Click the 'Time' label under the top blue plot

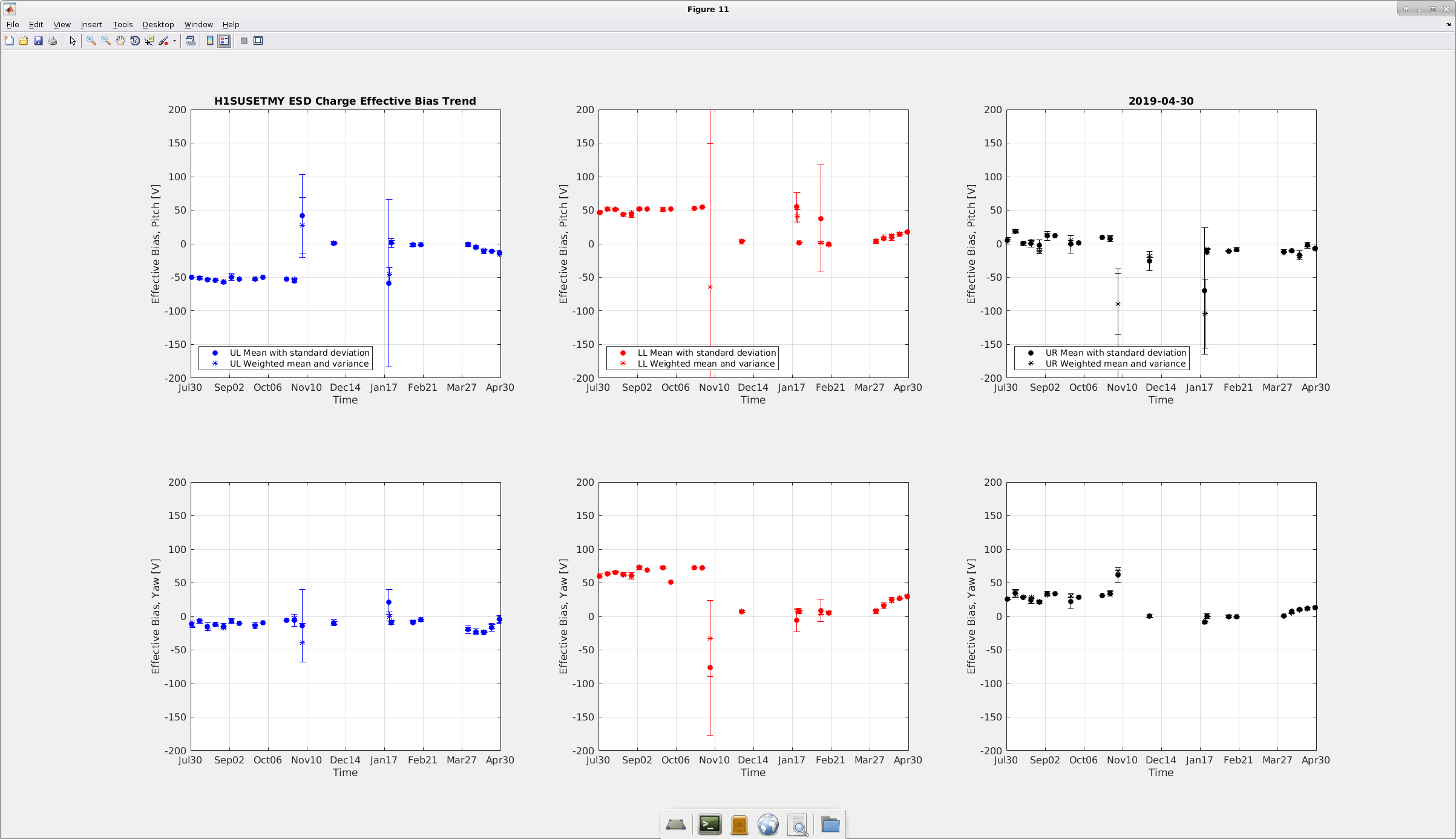coord(345,400)
